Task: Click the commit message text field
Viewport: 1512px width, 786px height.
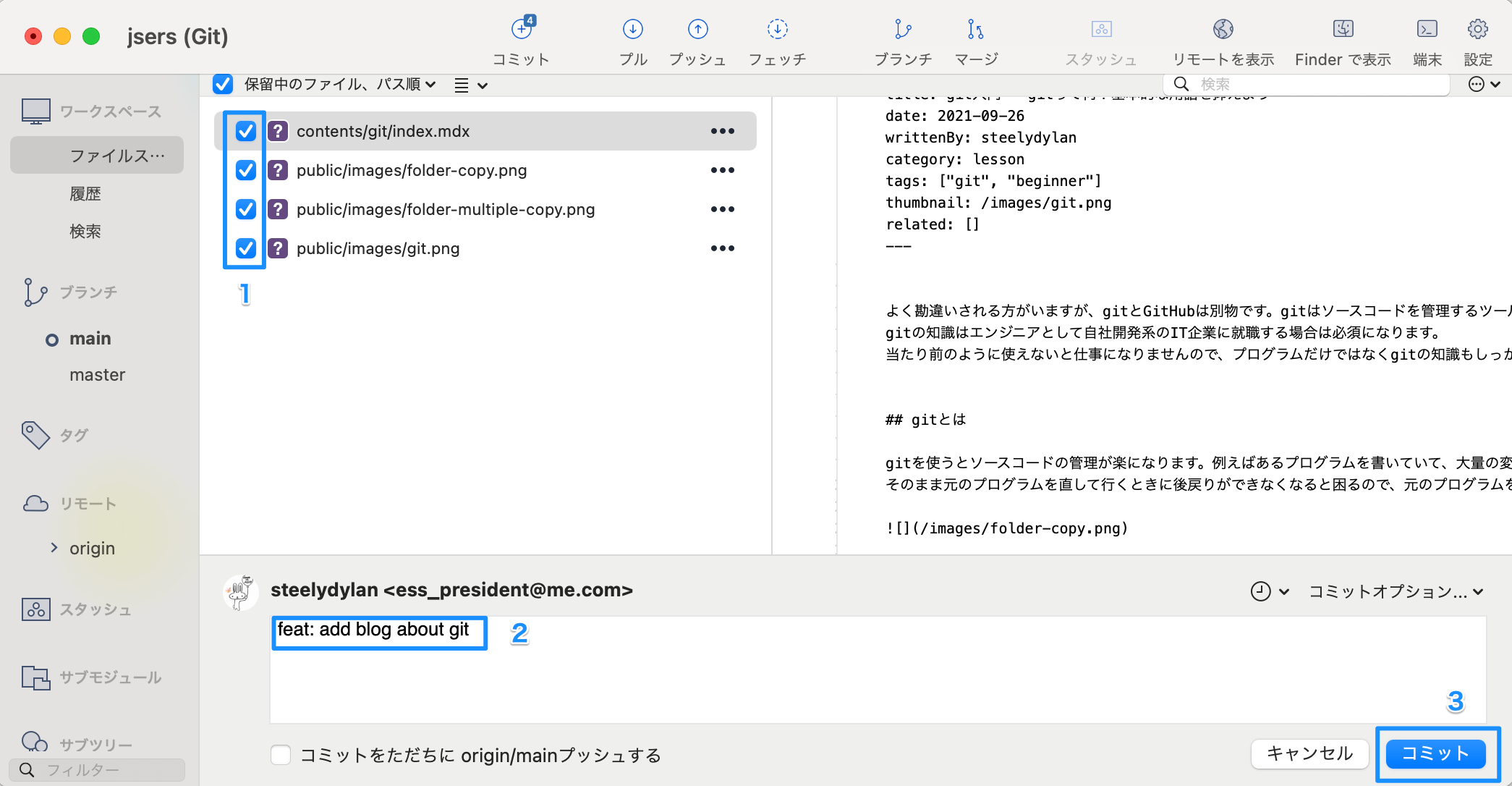Action: (x=868, y=669)
